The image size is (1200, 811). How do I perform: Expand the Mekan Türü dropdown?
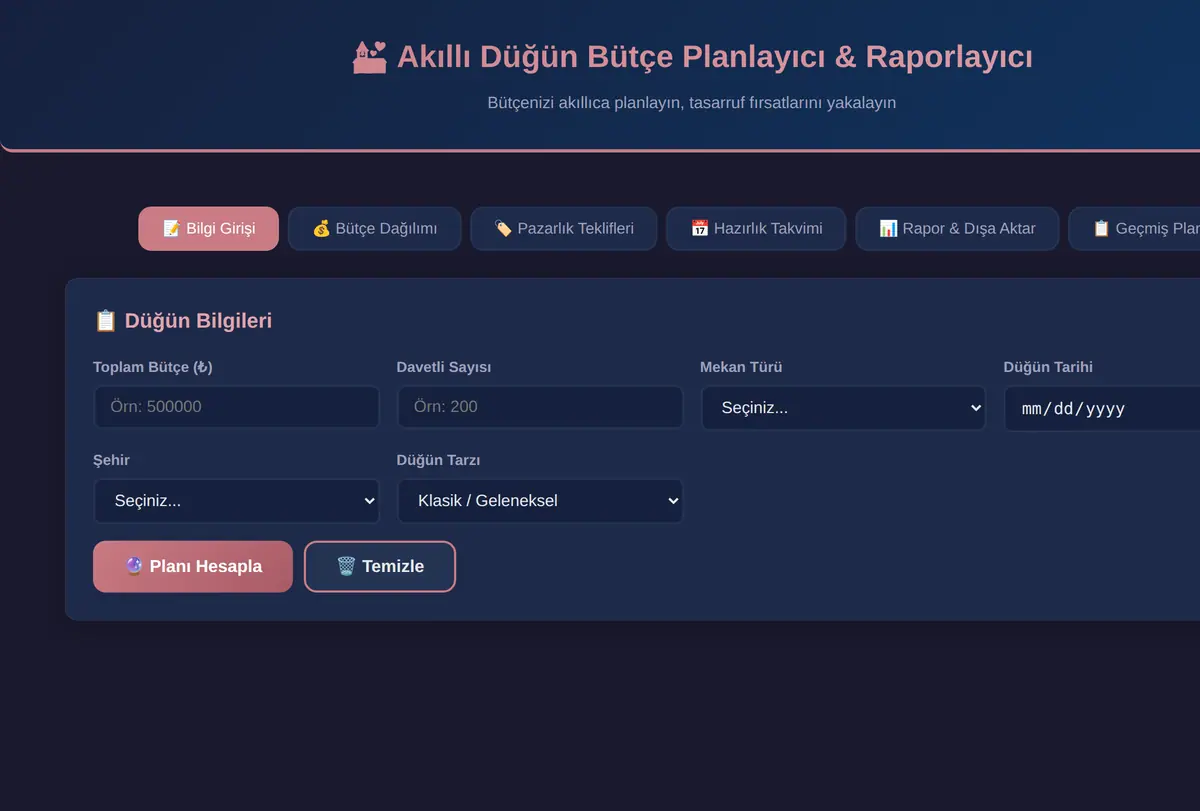[x=843, y=408]
